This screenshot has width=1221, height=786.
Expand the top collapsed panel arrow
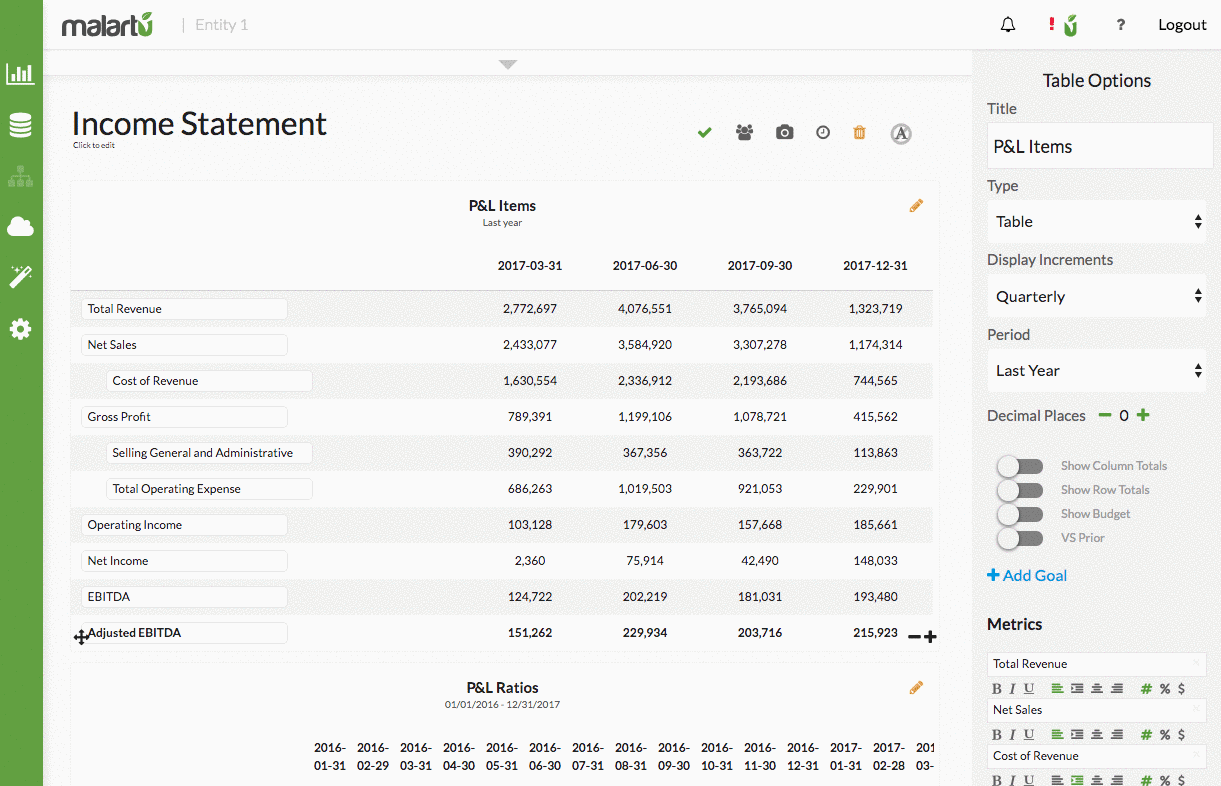coord(508,64)
